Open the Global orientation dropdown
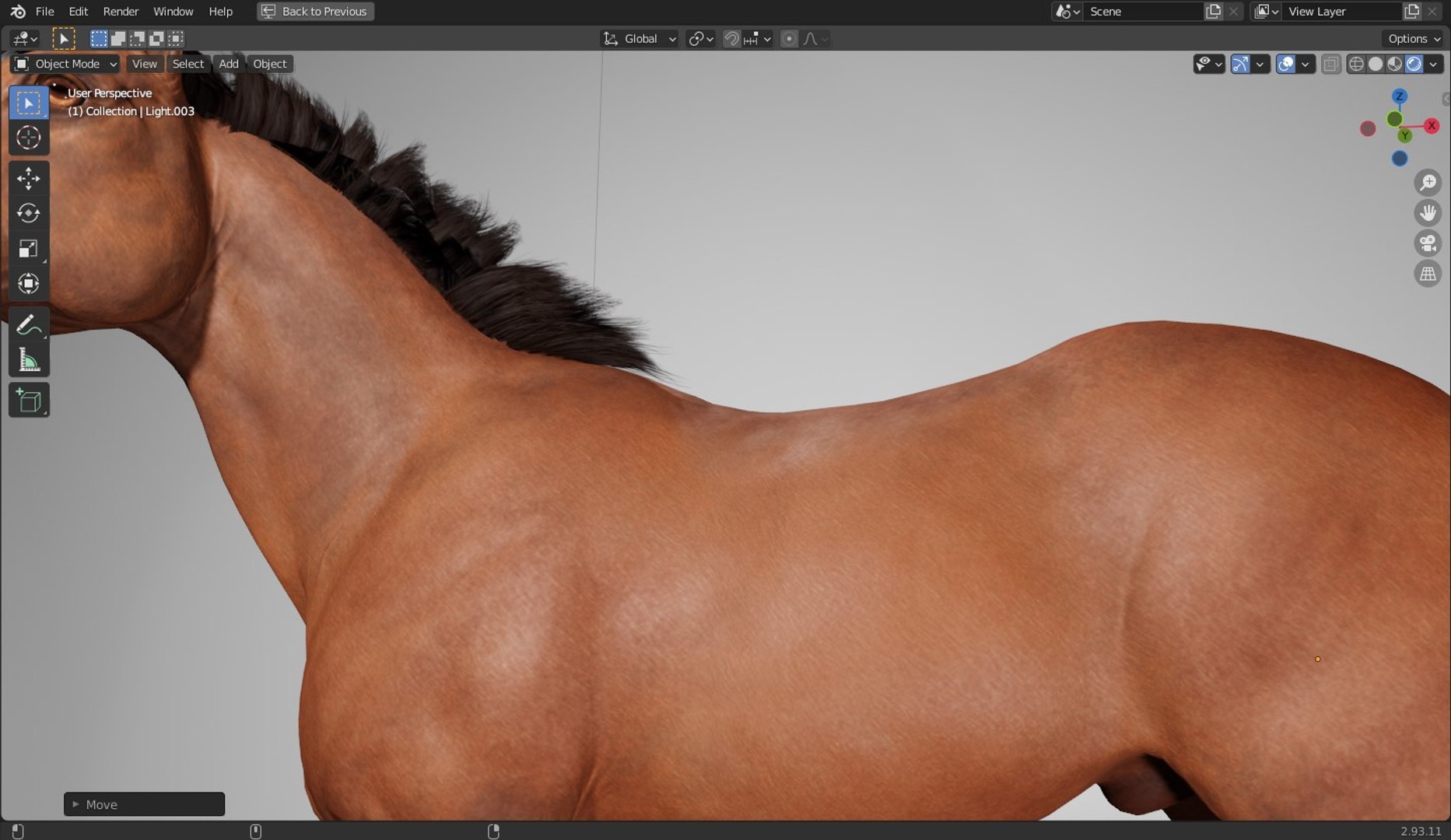Screen dimensions: 1451x840 click(x=640, y=39)
